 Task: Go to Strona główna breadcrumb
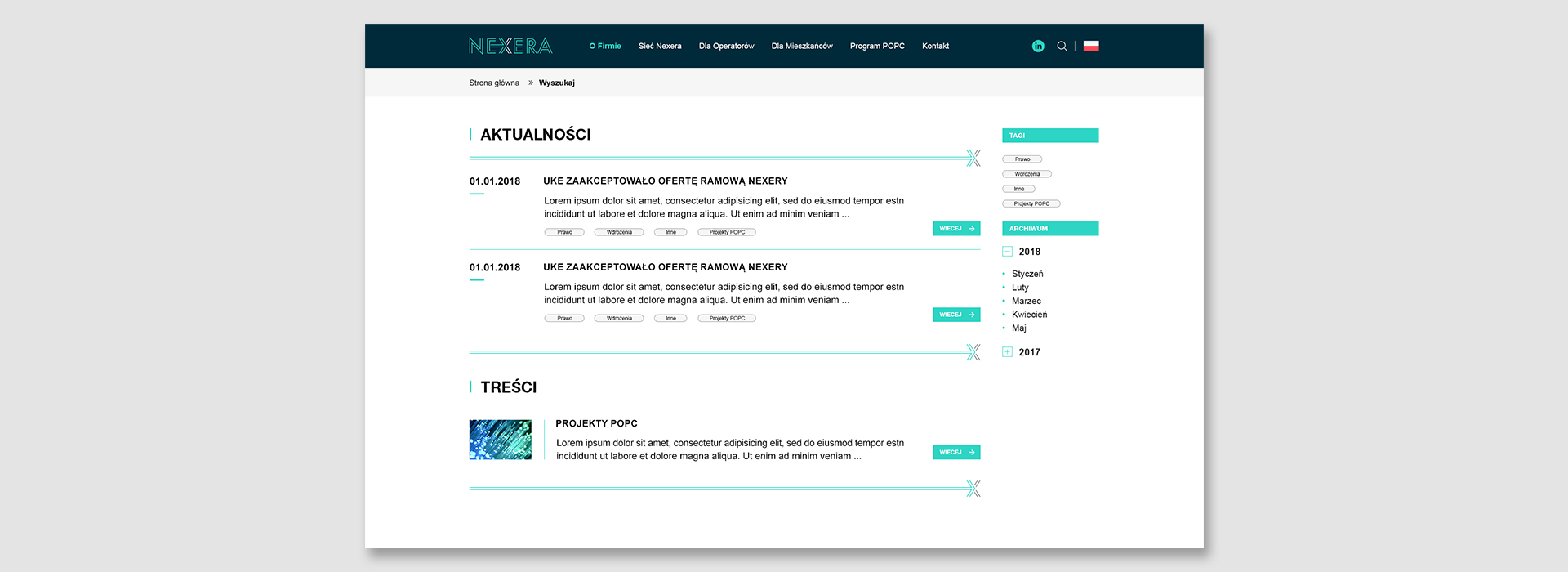tap(494, 83)
